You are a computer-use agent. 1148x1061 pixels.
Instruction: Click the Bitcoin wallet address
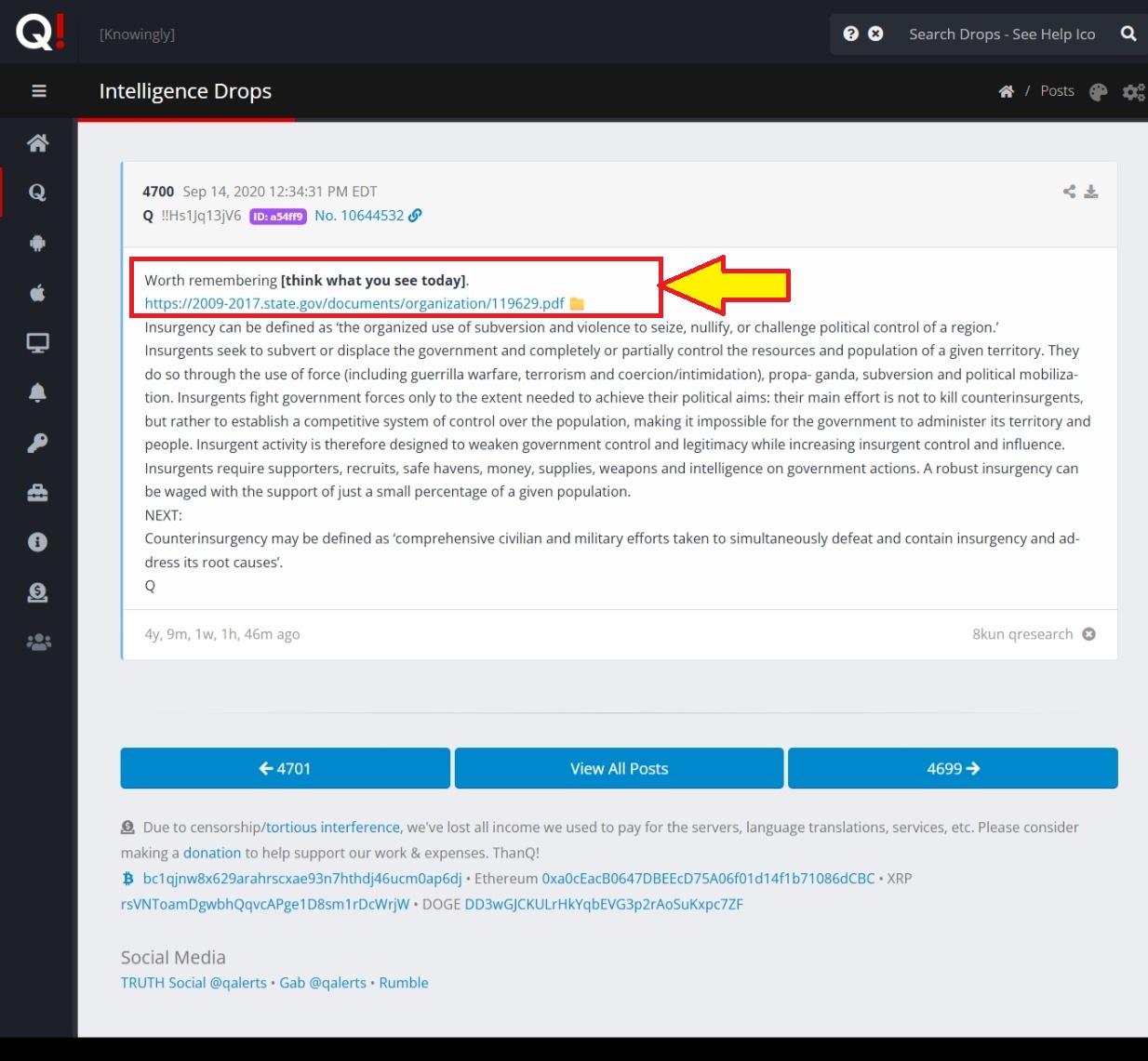coord(302,879)
